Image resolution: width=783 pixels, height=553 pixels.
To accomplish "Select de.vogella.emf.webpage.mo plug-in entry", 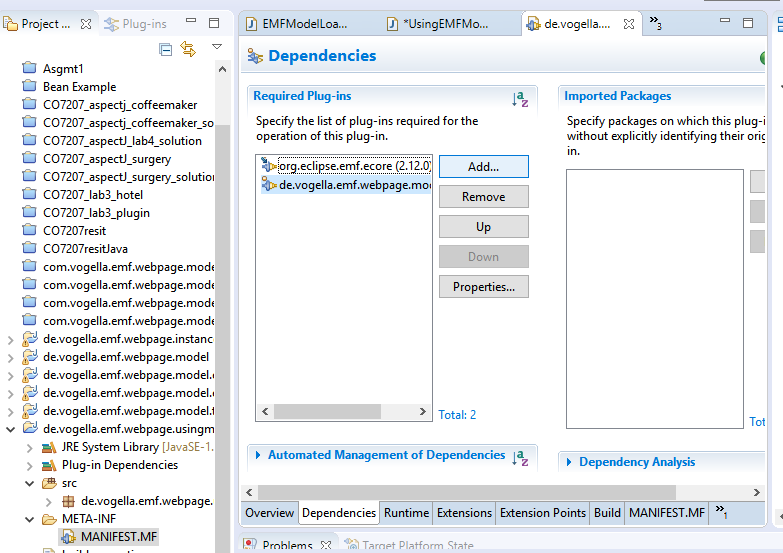I will coord(345,185).
